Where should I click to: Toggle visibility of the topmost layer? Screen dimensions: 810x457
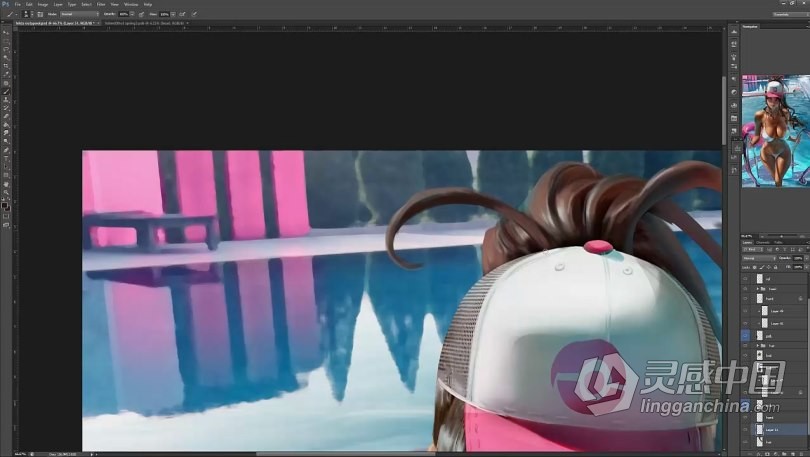click(x=745, y=279)
